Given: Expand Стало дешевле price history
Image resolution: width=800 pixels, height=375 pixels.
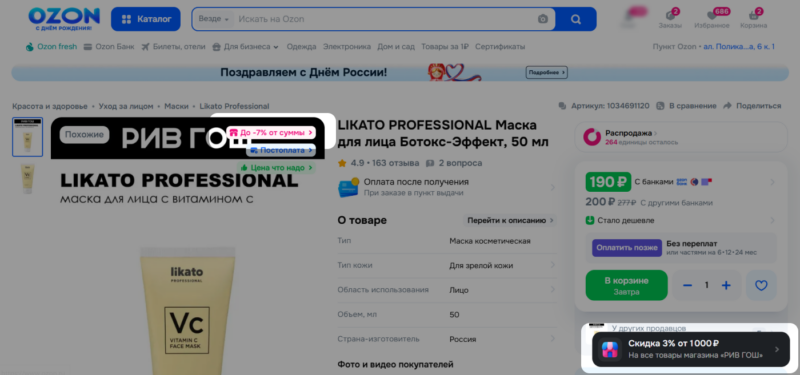Looking at the screenshot, I should [x=681, y=220].
